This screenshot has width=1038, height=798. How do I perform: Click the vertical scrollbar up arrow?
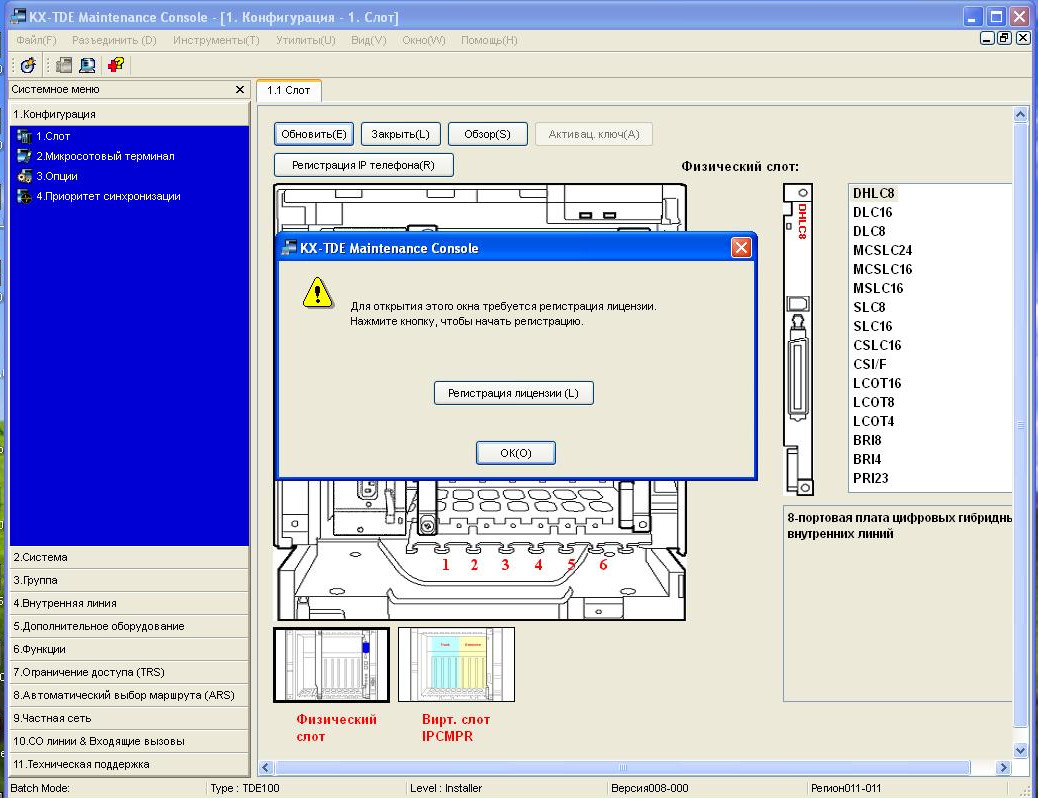tap(1020, 115)
